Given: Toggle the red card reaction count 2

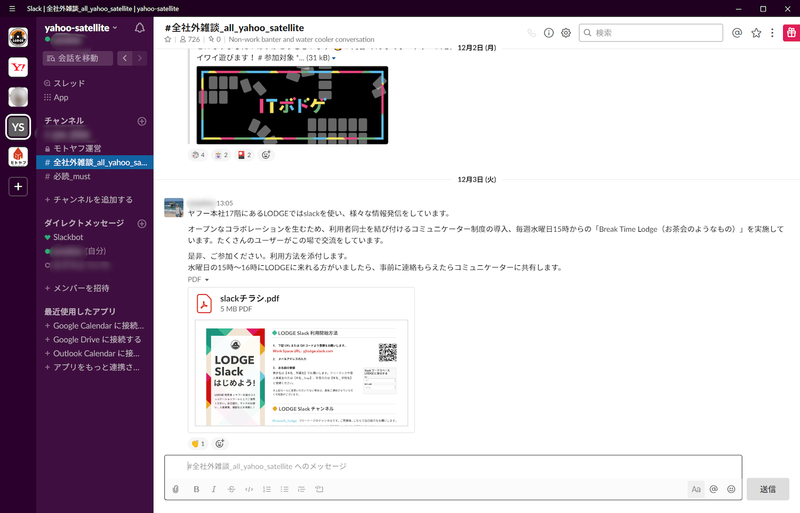Looking at the screenshot, I should click(244, 155).
